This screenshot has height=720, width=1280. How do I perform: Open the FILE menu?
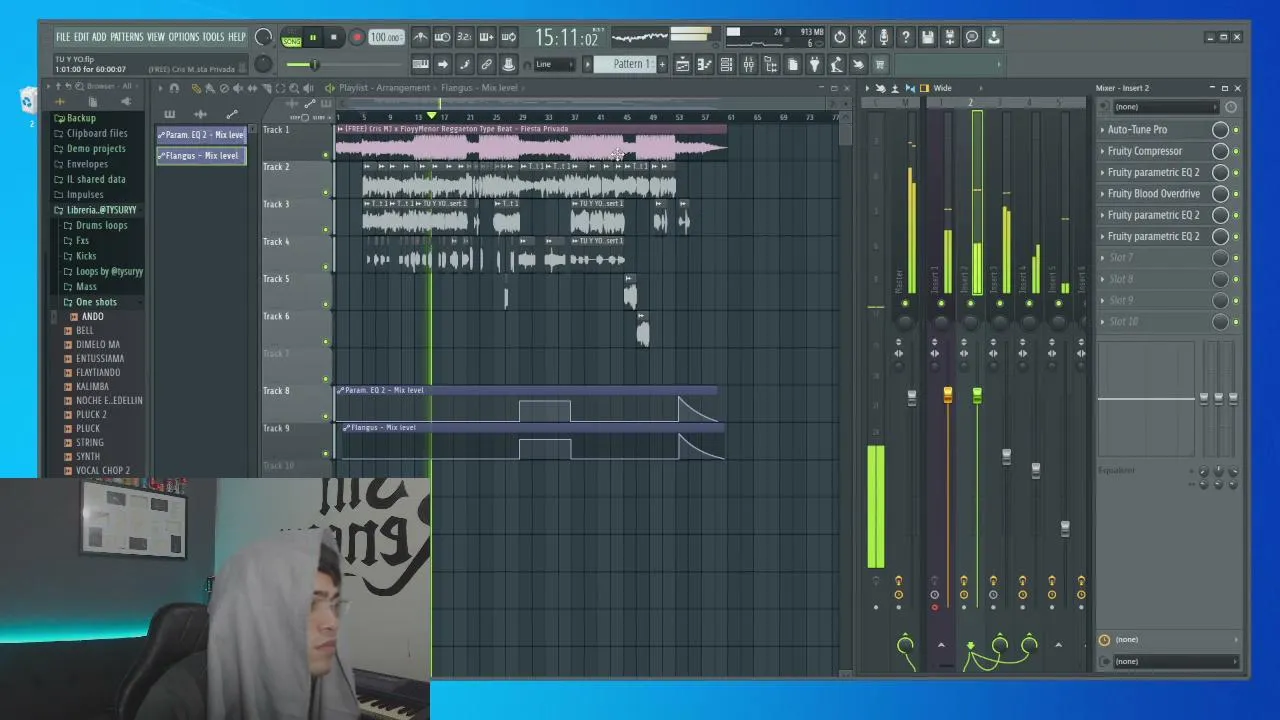pos(63,37)
